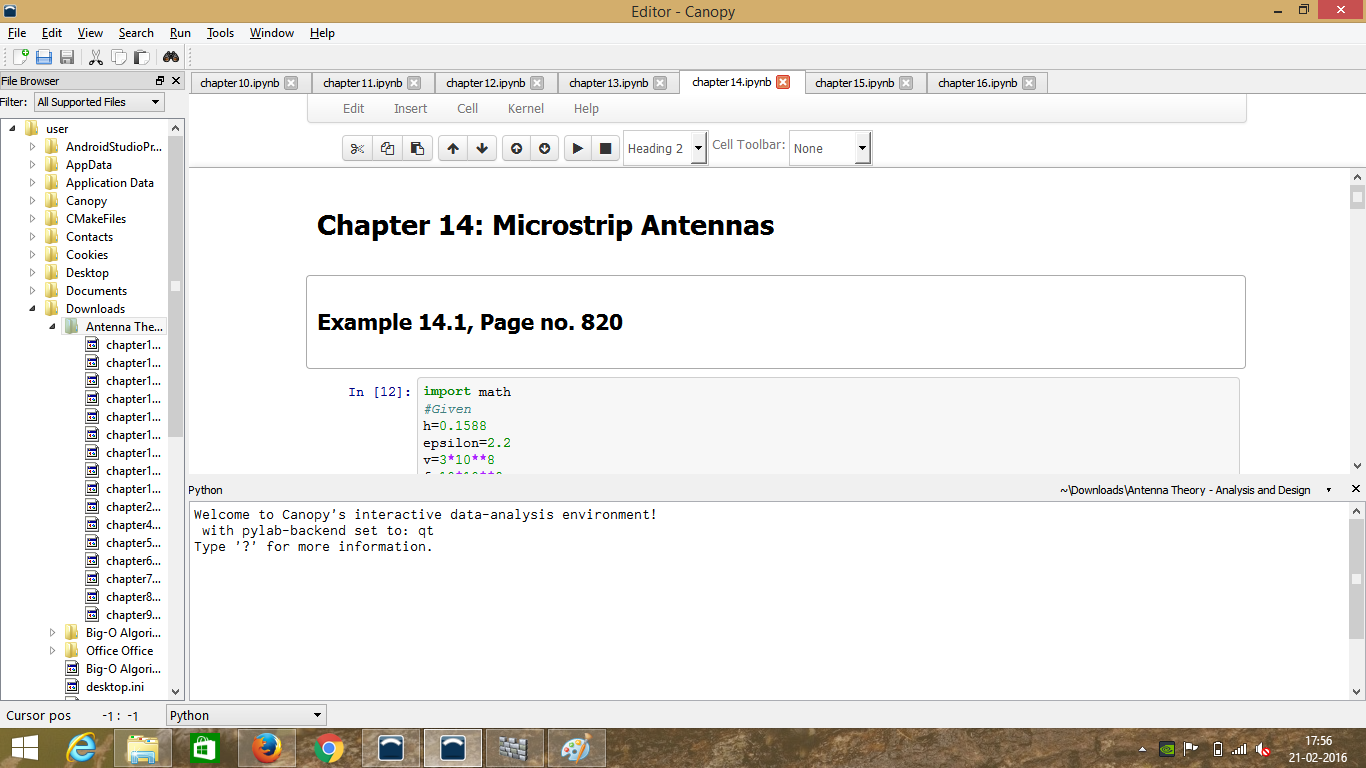Move the selected cell down
Viewport: 1366px width, 768px height.
482,148
